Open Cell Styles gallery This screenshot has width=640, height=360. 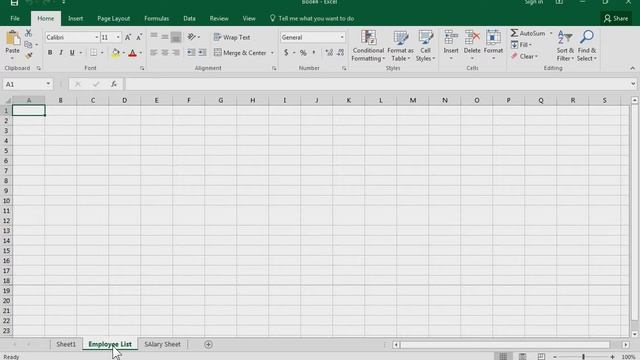coord(425,45)
